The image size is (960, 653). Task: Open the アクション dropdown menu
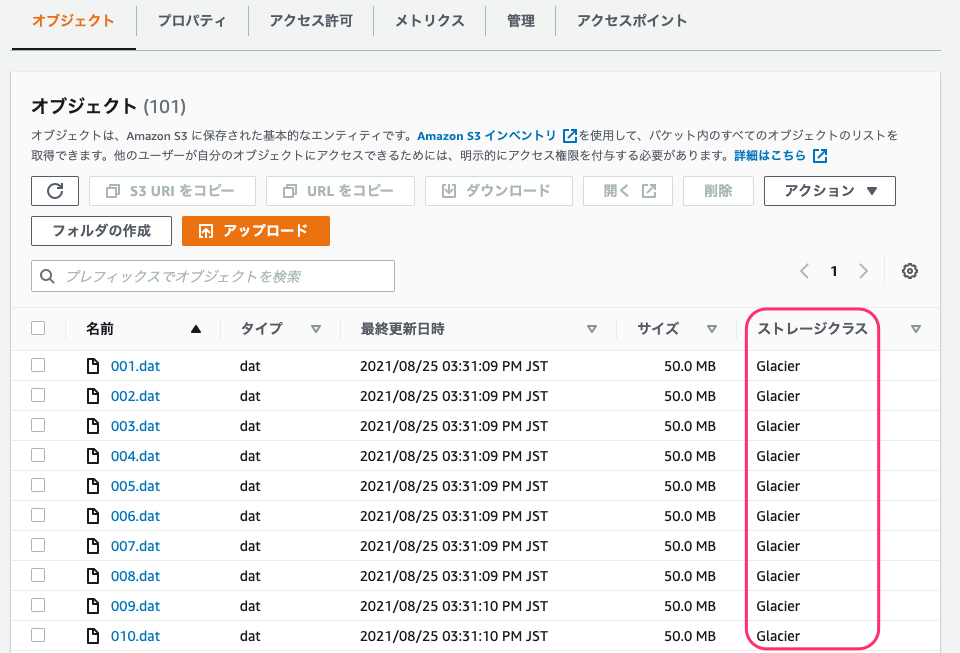[x=830, y=191]
